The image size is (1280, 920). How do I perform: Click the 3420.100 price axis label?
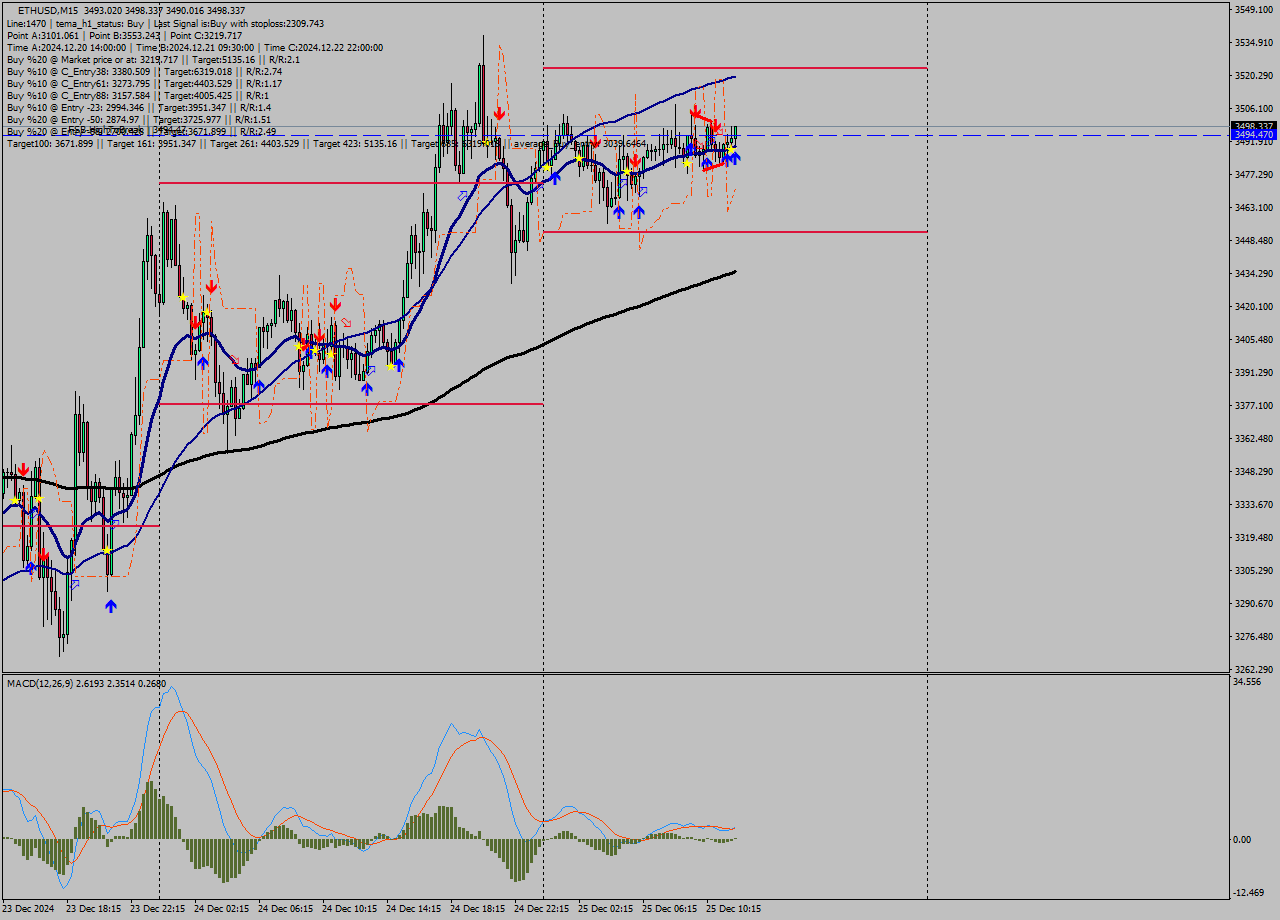tap(1254, 307)
